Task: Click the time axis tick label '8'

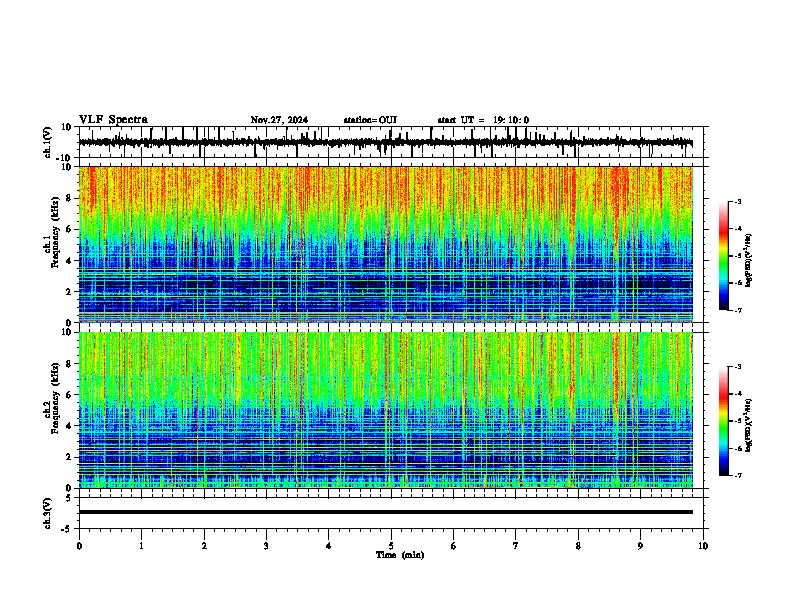Action: coord(578,546)
